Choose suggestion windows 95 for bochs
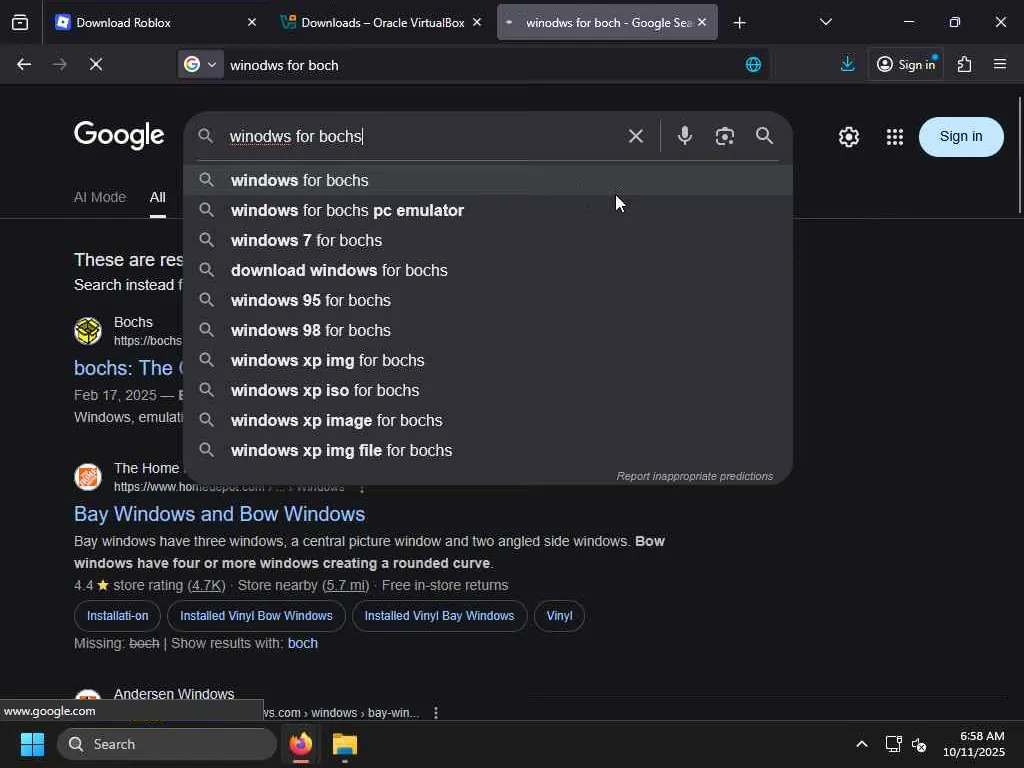This screenshot has height=768, width=1024. click(x=488, y=300)
